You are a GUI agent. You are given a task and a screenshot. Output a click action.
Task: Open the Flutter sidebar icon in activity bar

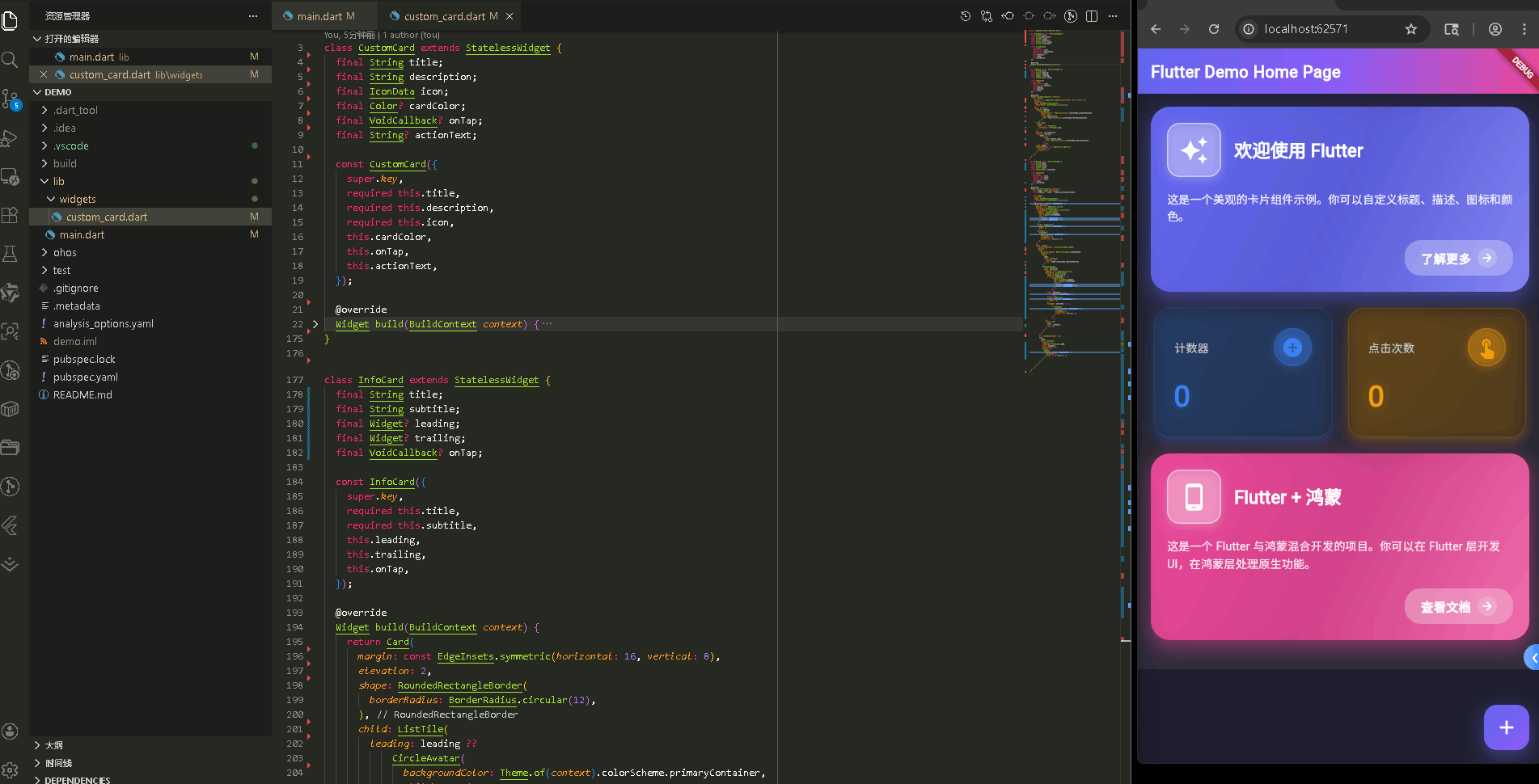click(x=11, y=525)
